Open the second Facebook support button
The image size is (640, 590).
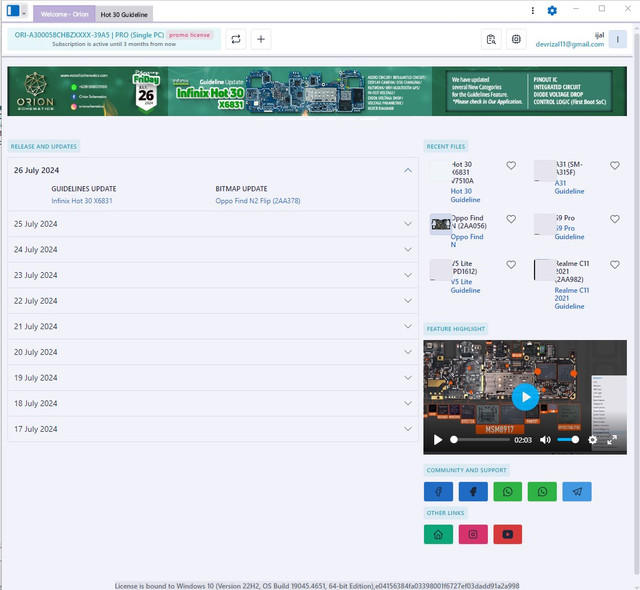[x=473, y=491]
